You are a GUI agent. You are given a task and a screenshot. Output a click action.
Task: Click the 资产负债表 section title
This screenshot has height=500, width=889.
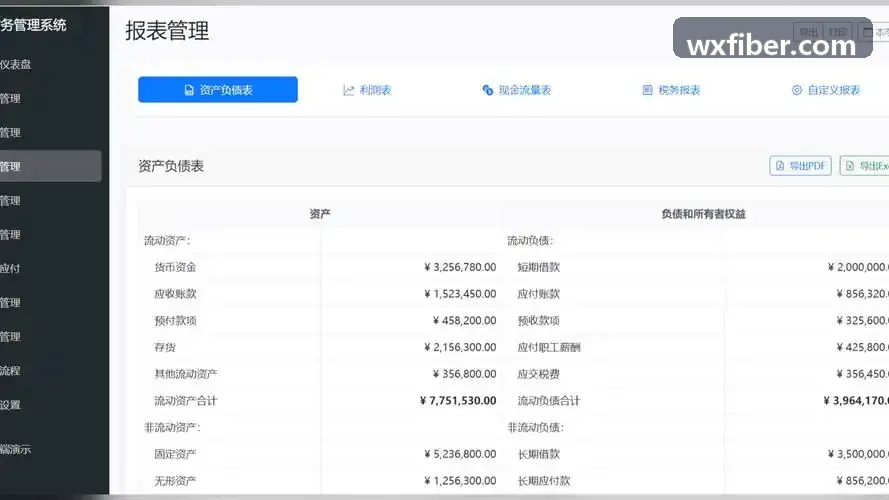click(x=171, y=166)
